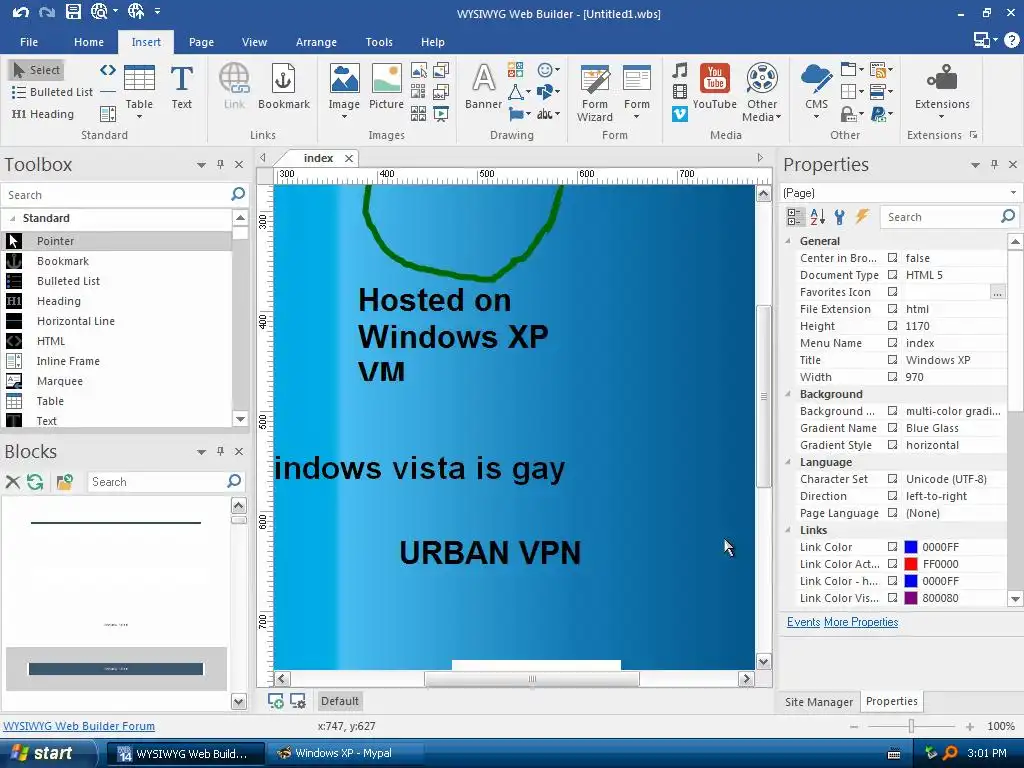Open the WYSIWYG Web Builder Forum link

point(79,726)
